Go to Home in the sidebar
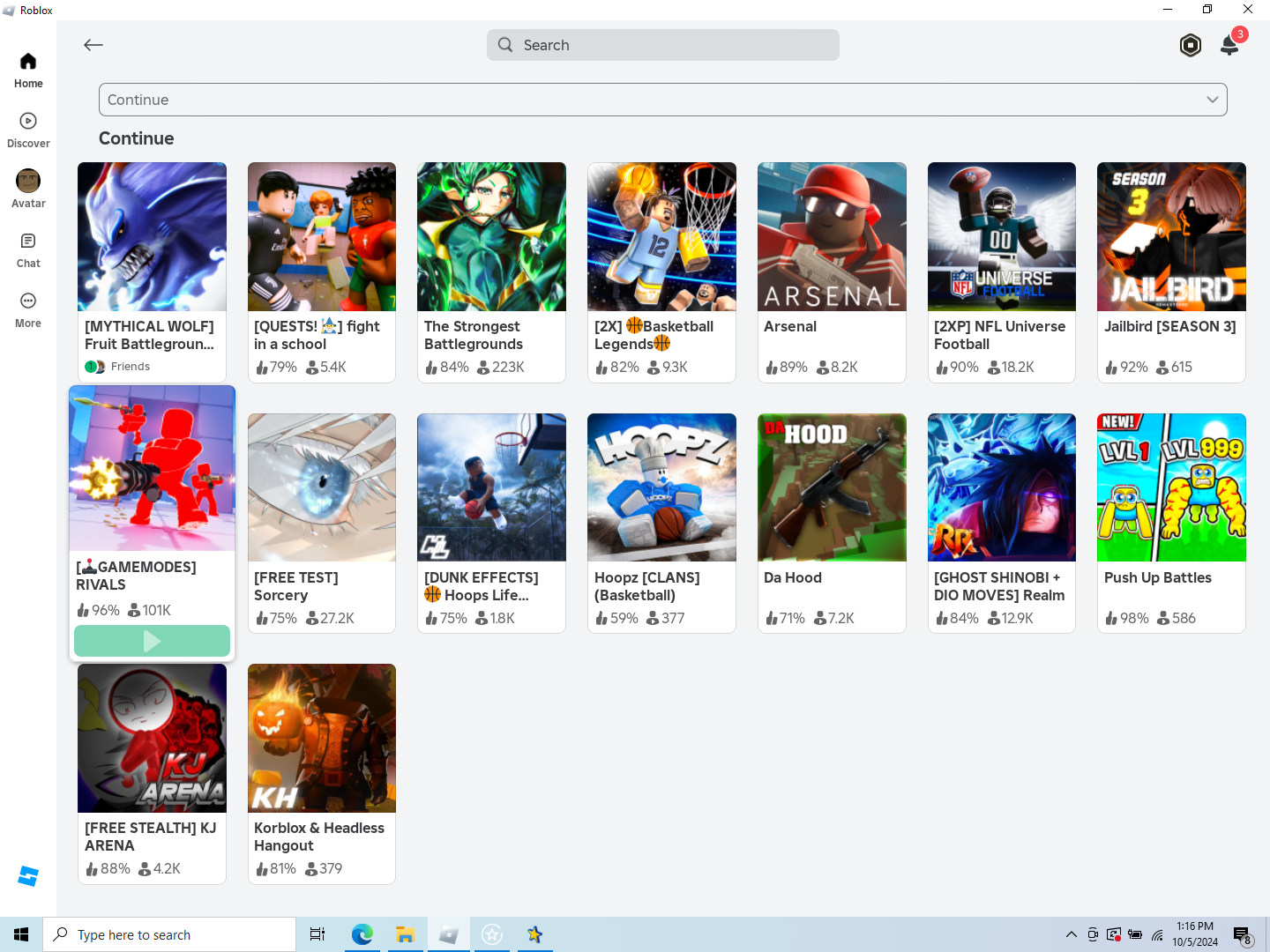This screenshot has width=1270, height=952. tap(28, 70)
